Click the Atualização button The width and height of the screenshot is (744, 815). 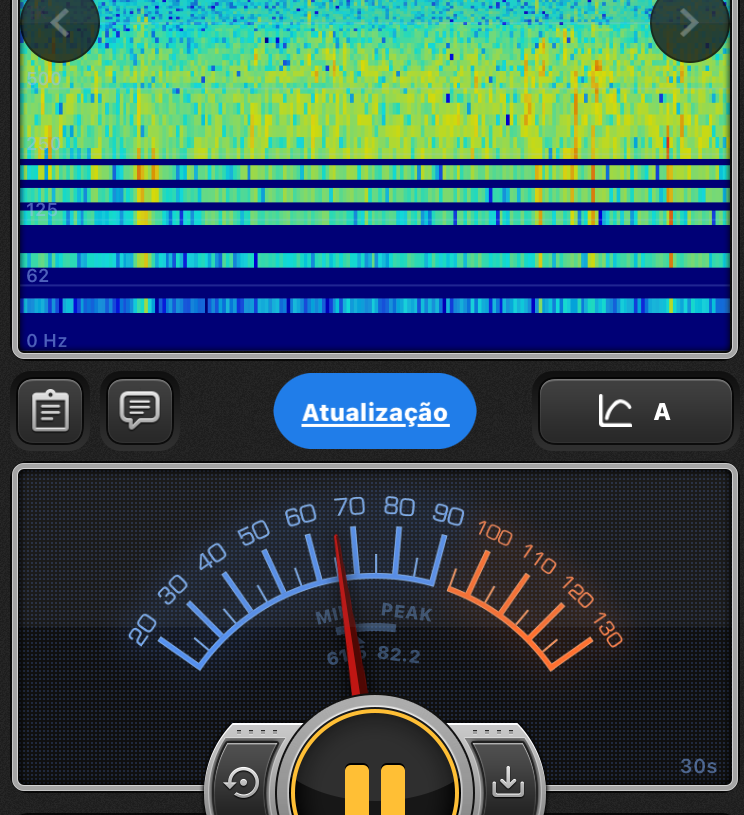tap(375, 412)
